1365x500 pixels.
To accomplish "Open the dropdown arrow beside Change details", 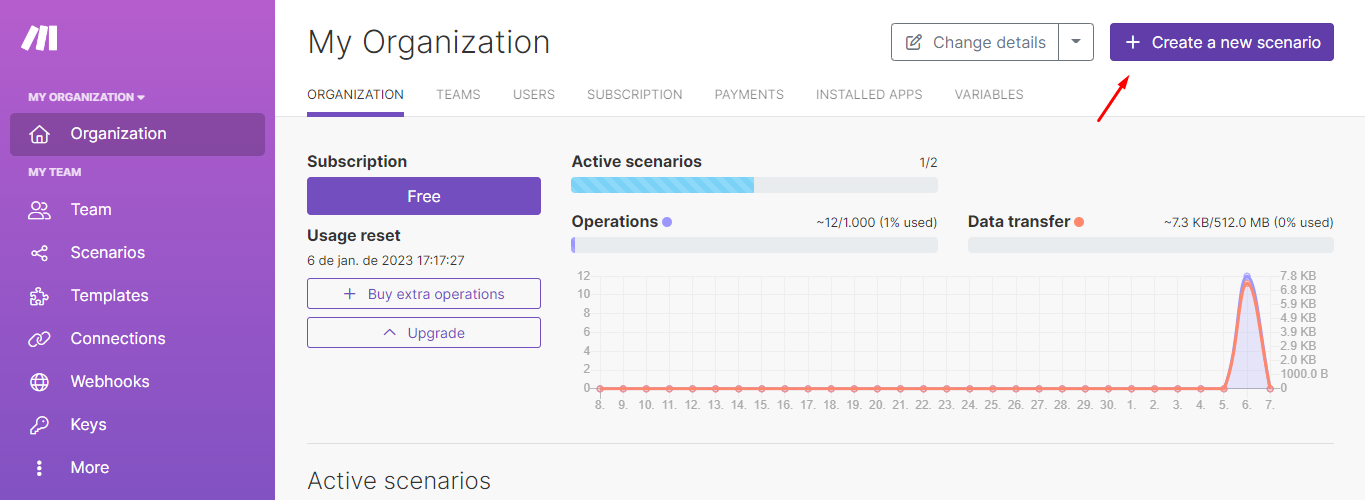I will [1076, 42].
